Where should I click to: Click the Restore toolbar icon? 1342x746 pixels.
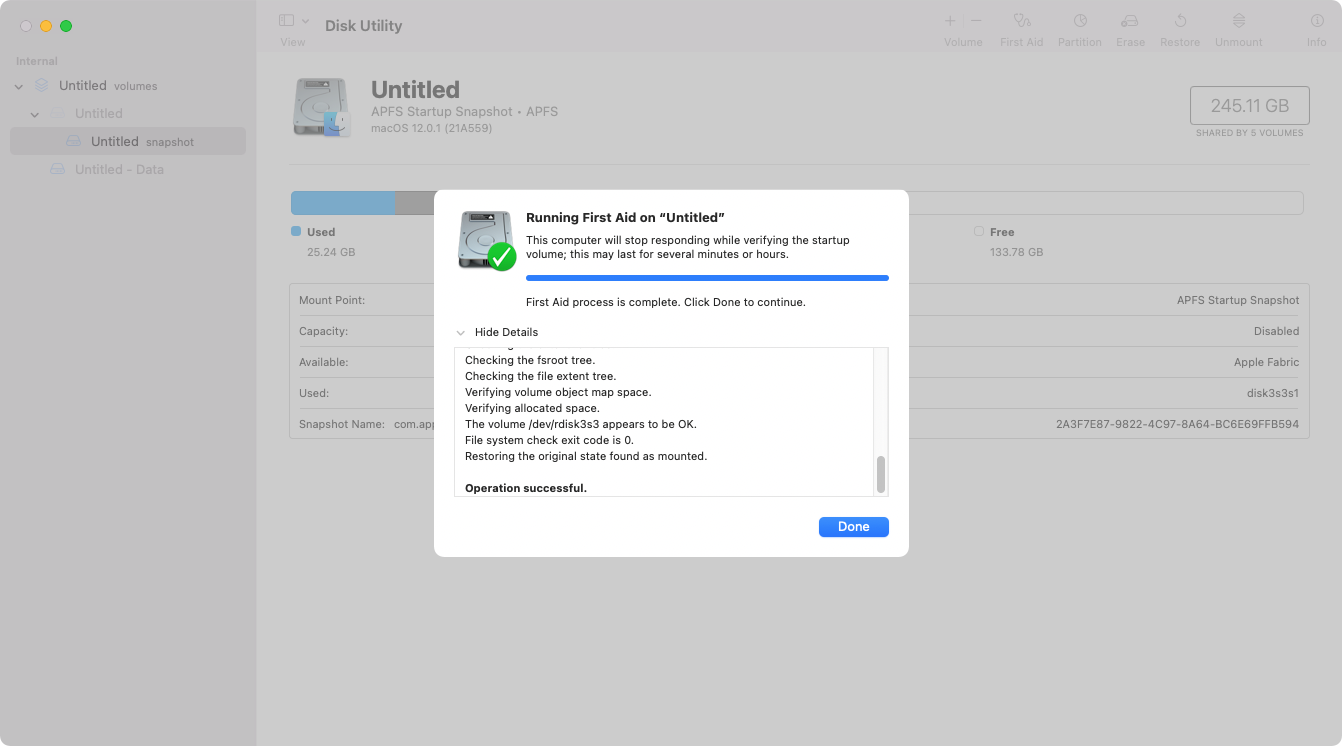[x=1180, y=21]
